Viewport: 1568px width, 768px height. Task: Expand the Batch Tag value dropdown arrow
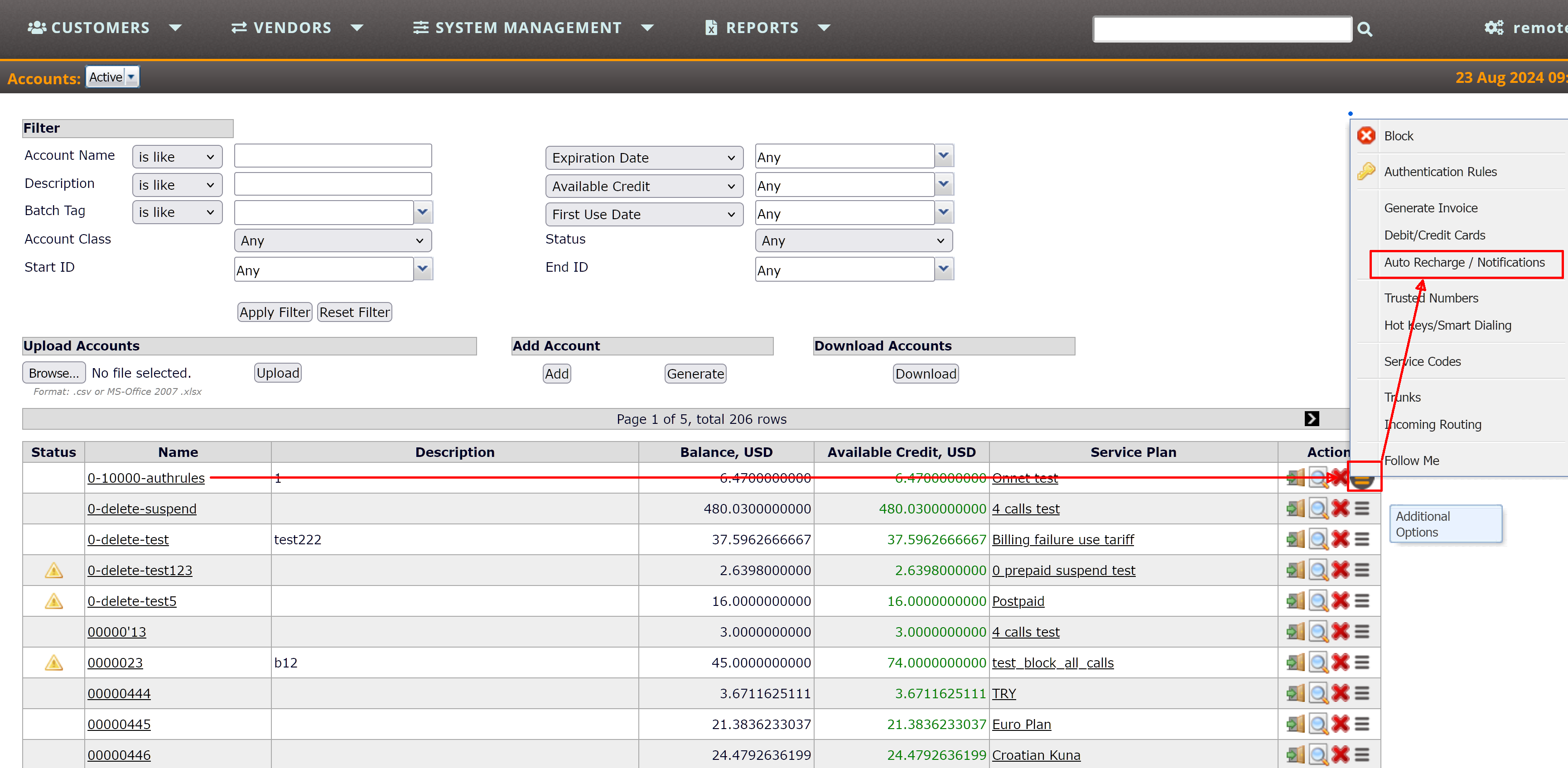click(423, 212)
